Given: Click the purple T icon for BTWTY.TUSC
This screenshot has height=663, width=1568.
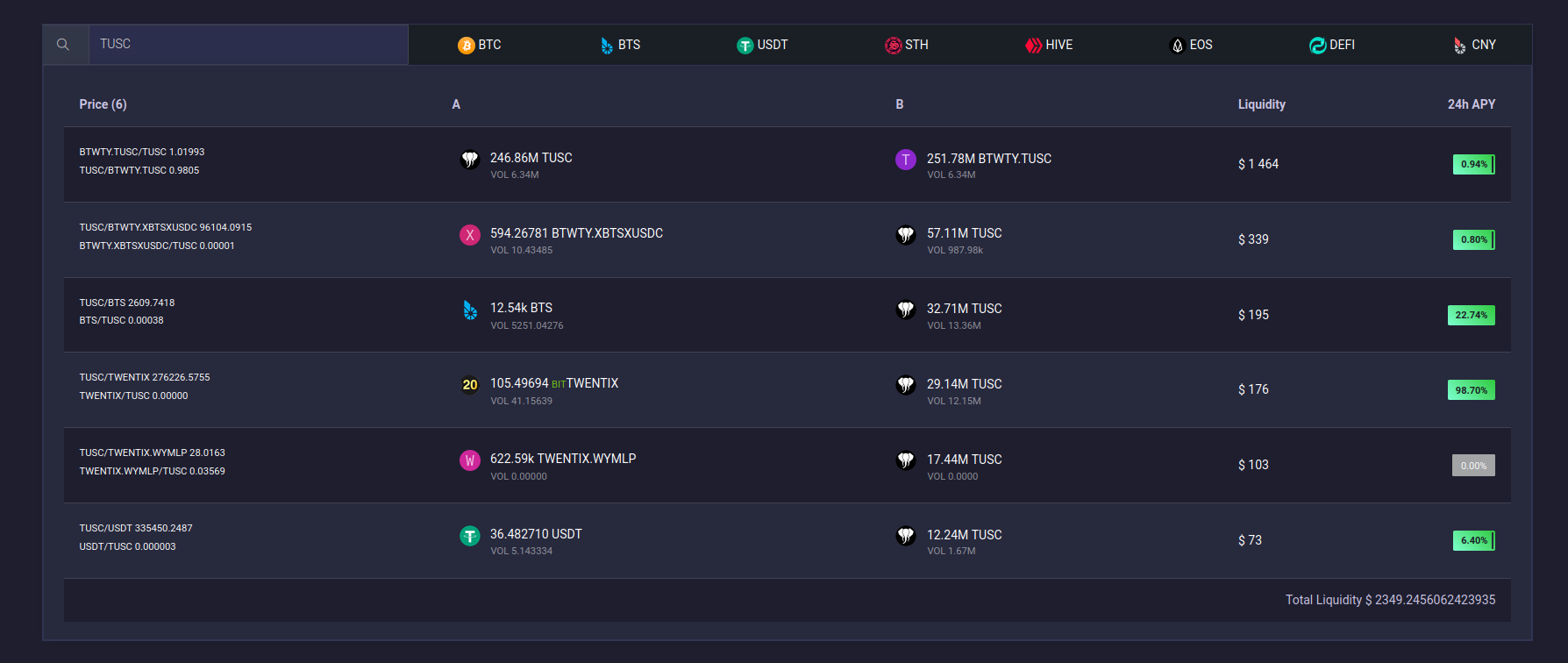Looking at the screenshot, I should click(906, 160).
